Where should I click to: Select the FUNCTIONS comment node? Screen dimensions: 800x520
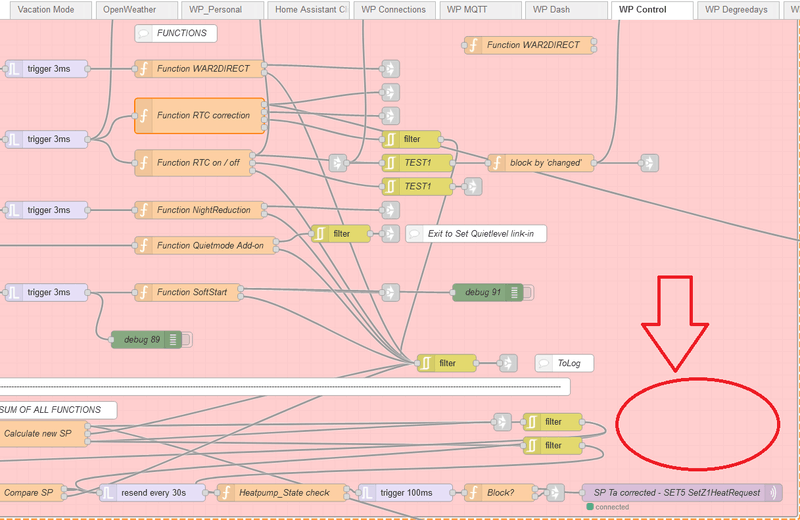176,33
